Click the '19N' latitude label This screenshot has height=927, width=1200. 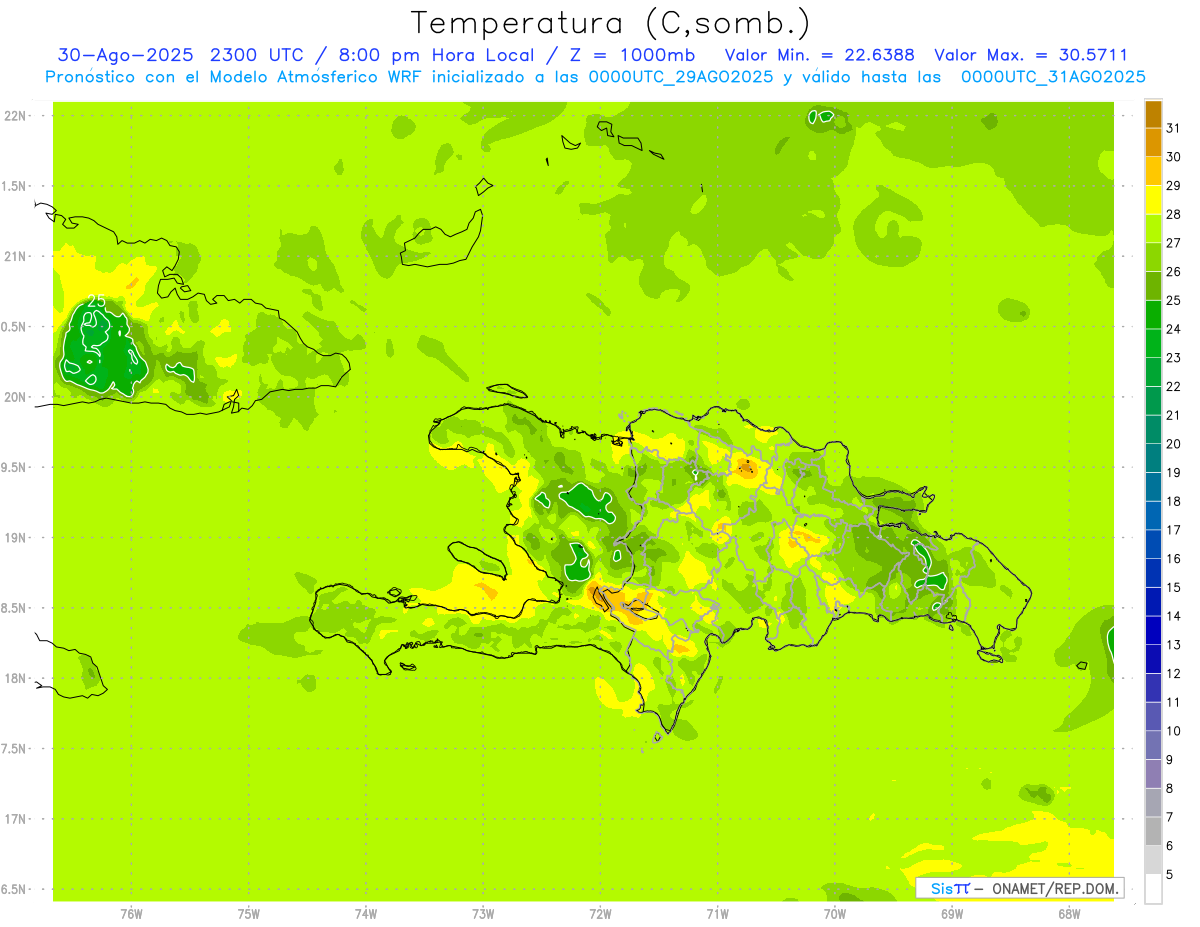click(x=15, y=538)
